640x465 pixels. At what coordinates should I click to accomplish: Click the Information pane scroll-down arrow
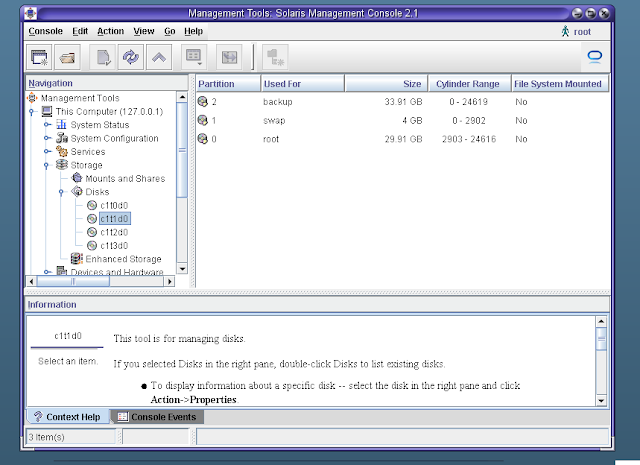(601, 400)
